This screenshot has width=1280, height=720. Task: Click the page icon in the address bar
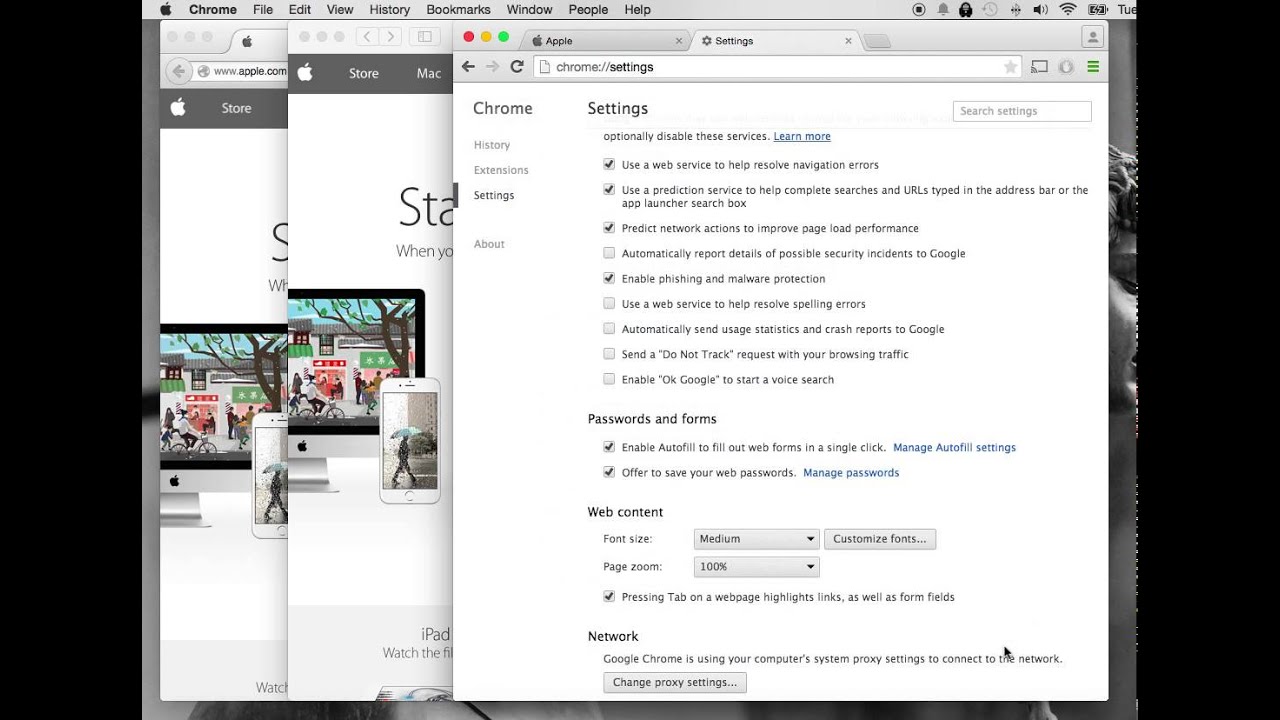coord(544,67)
